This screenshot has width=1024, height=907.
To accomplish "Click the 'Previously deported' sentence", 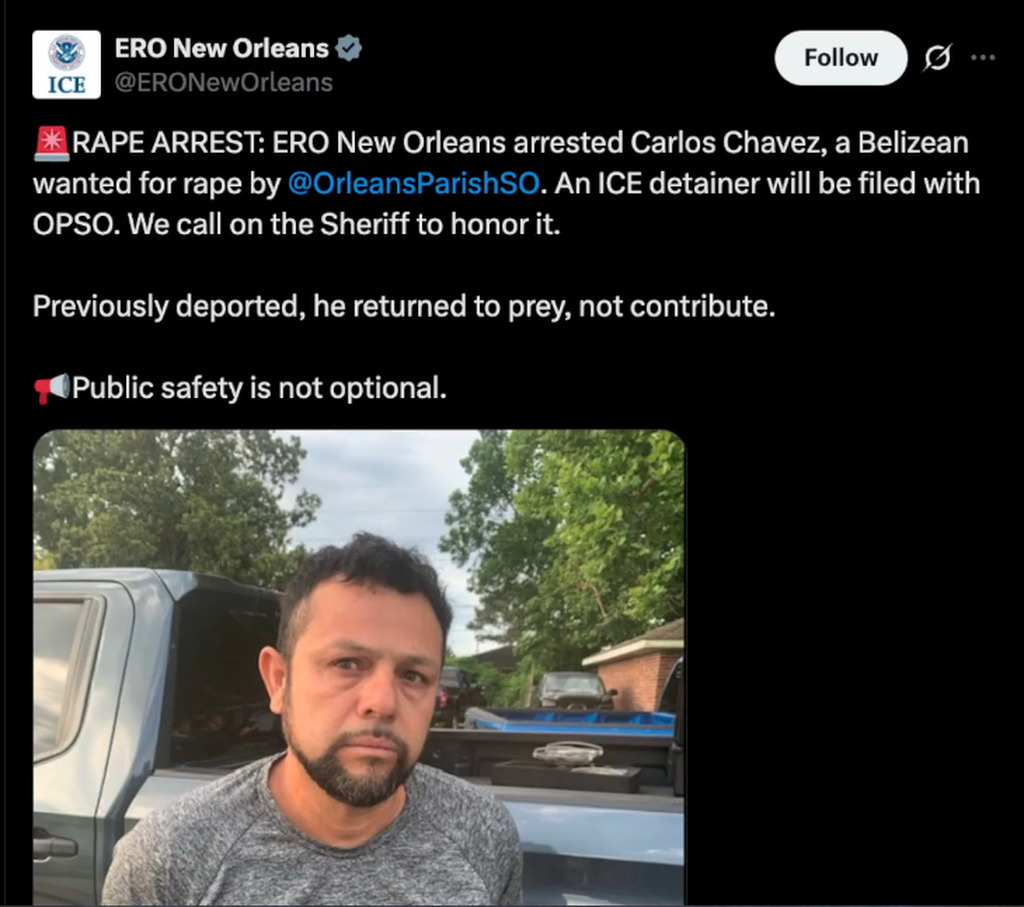I will point(404,306).
